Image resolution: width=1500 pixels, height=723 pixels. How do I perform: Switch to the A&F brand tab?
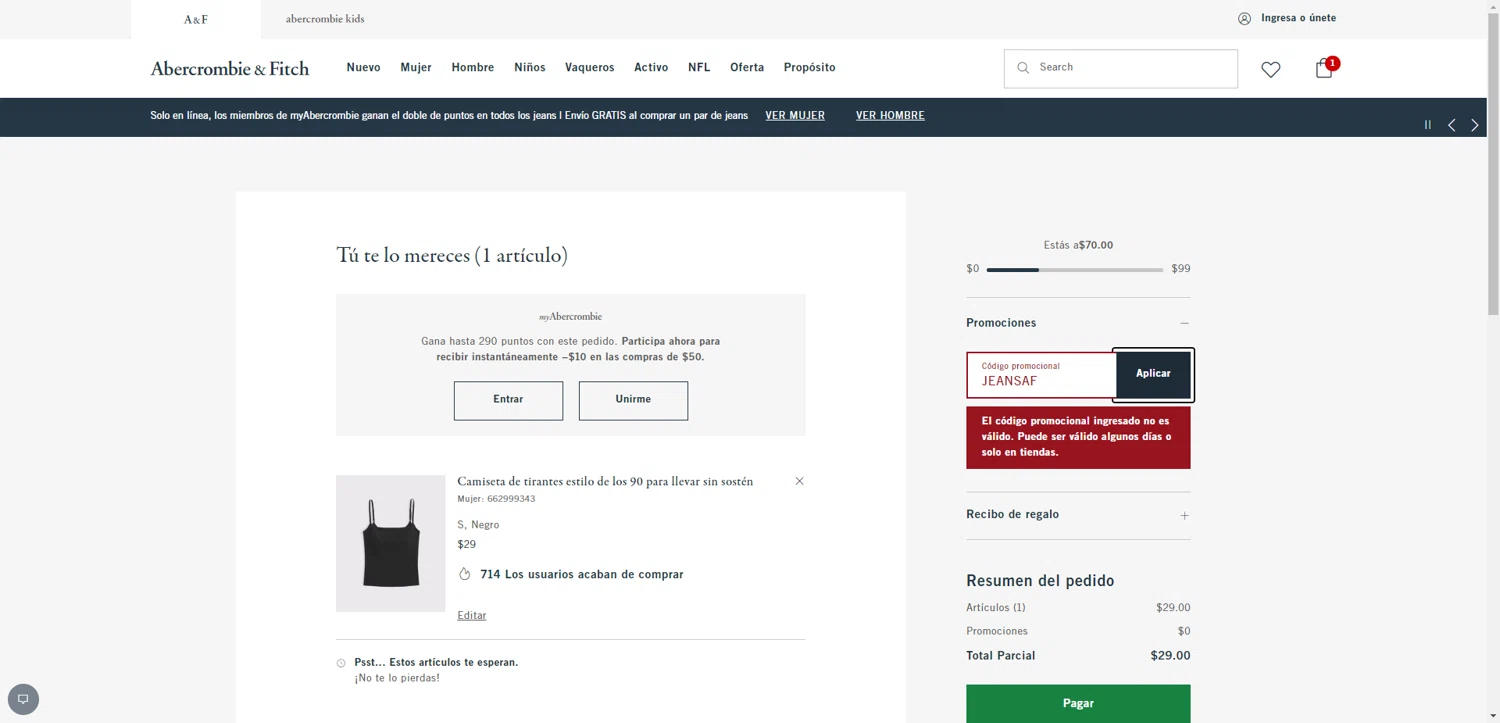(196, 19)
